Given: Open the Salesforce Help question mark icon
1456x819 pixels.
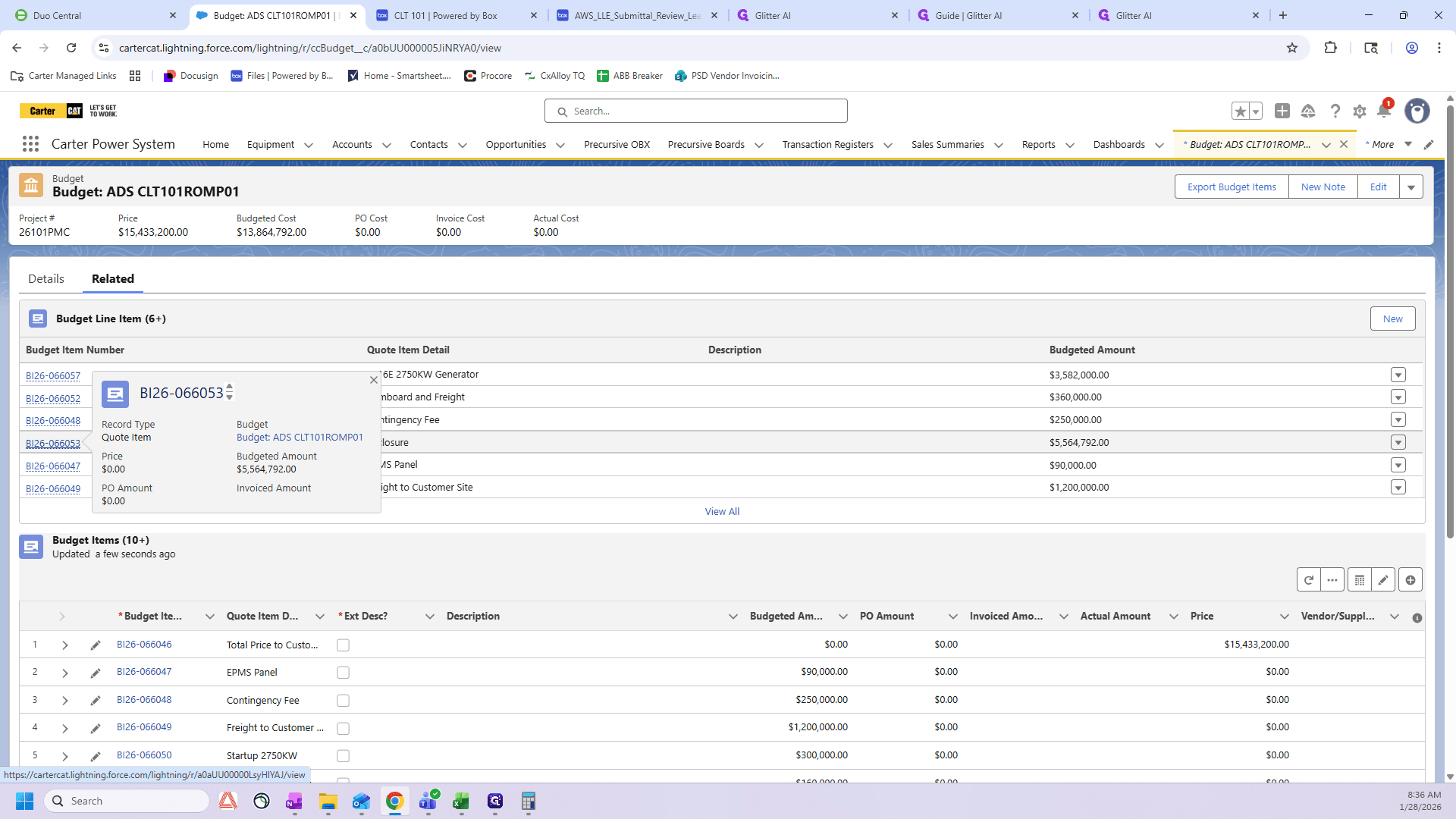Looking at the screenshot, I should point(1335,111).
